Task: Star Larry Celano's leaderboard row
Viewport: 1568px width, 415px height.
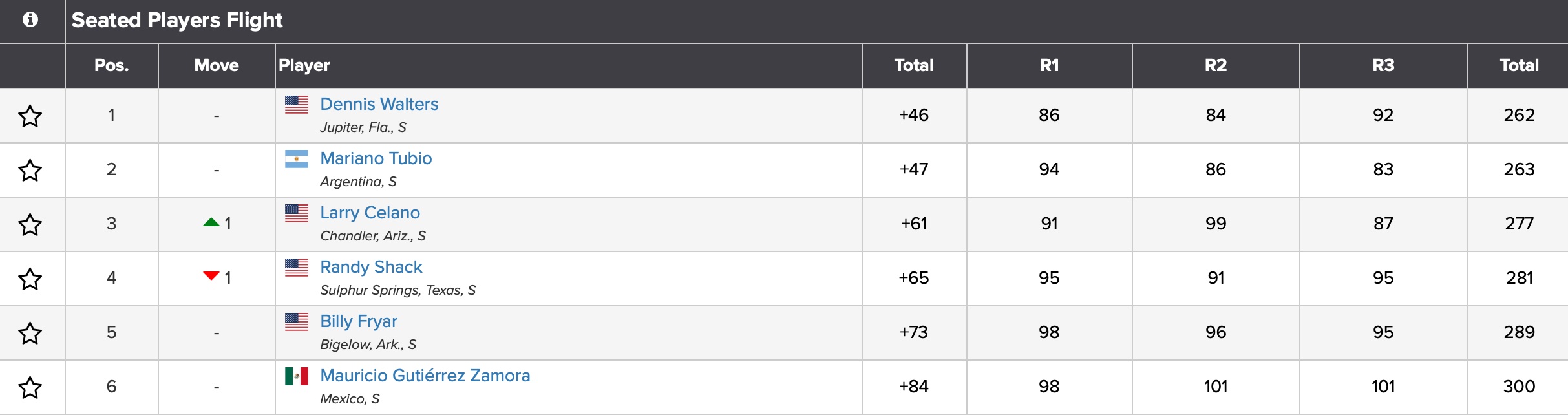Action: [30, 225]
